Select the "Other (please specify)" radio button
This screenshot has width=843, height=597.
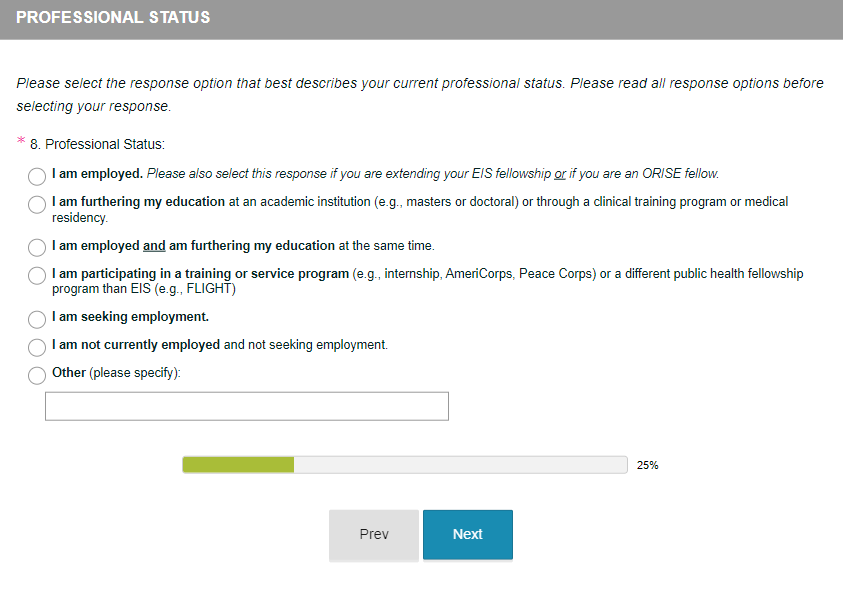(37, 375)
